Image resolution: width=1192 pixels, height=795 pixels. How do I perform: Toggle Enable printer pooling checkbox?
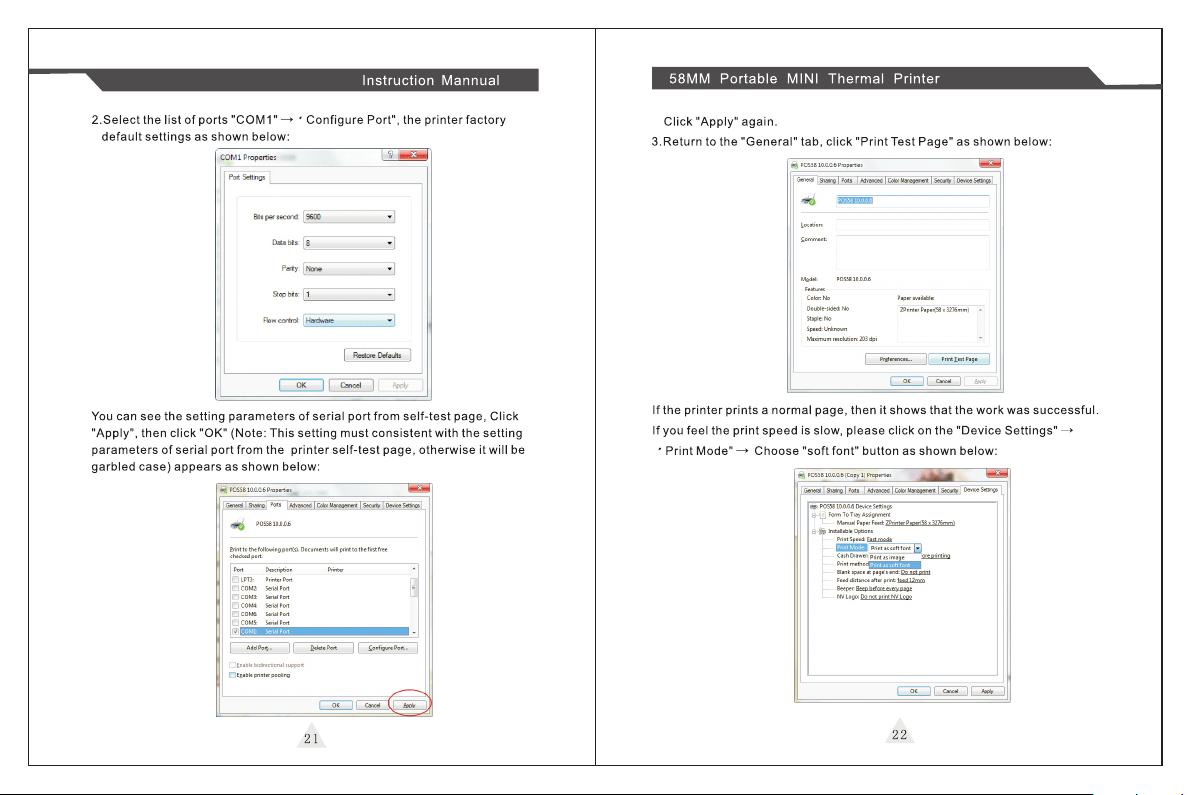pos(233,675)
